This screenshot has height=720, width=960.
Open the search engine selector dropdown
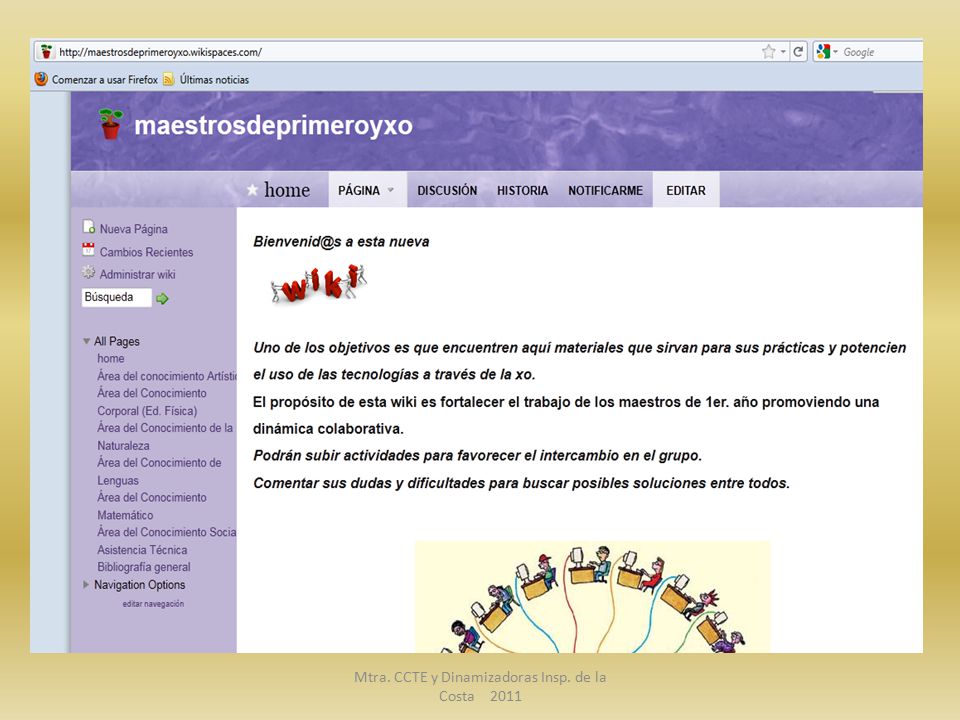(835, 52)
